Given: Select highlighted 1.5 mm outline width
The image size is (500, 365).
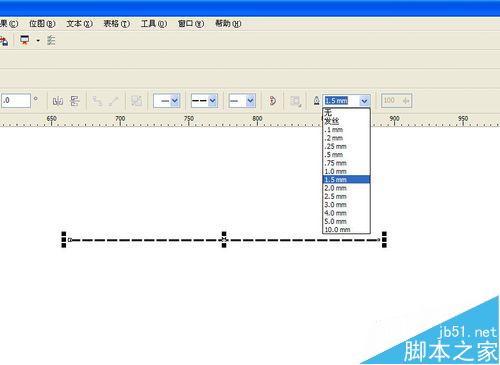Looking at the screenshot, I should point(346,180).
